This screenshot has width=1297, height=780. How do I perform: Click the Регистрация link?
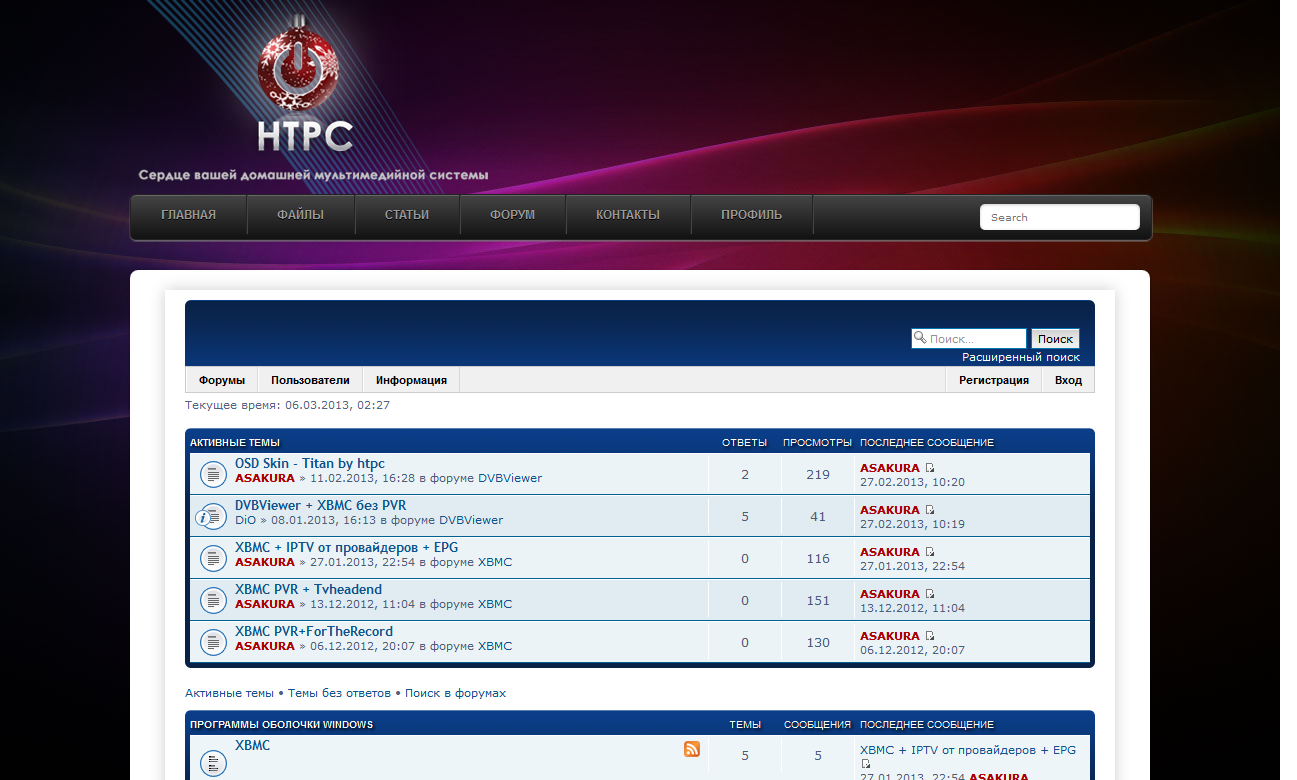pos(993,380)
